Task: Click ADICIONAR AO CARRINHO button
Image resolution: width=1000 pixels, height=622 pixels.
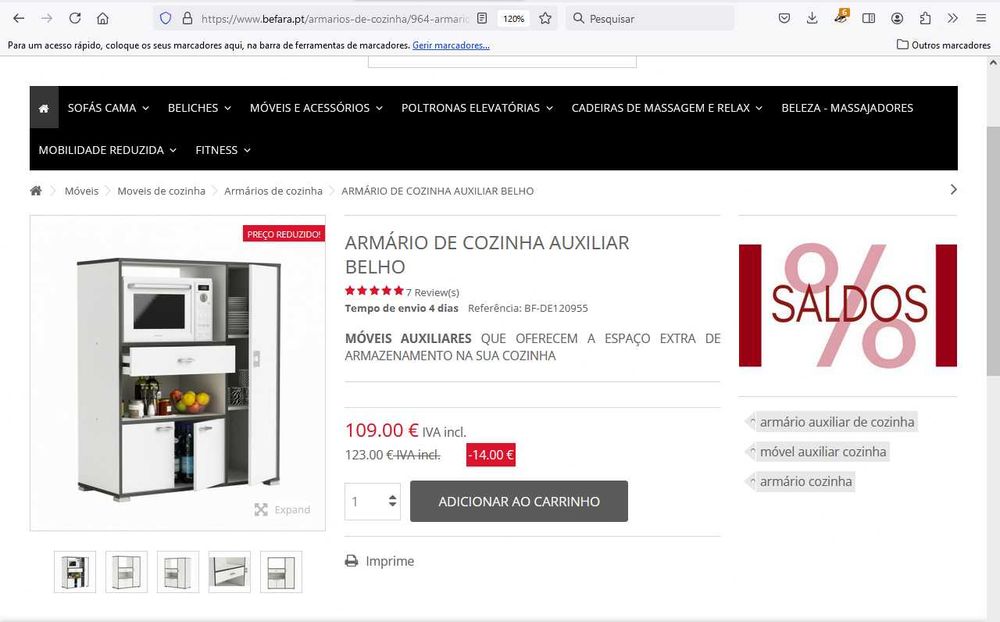Action: click(x=518, y=501)
